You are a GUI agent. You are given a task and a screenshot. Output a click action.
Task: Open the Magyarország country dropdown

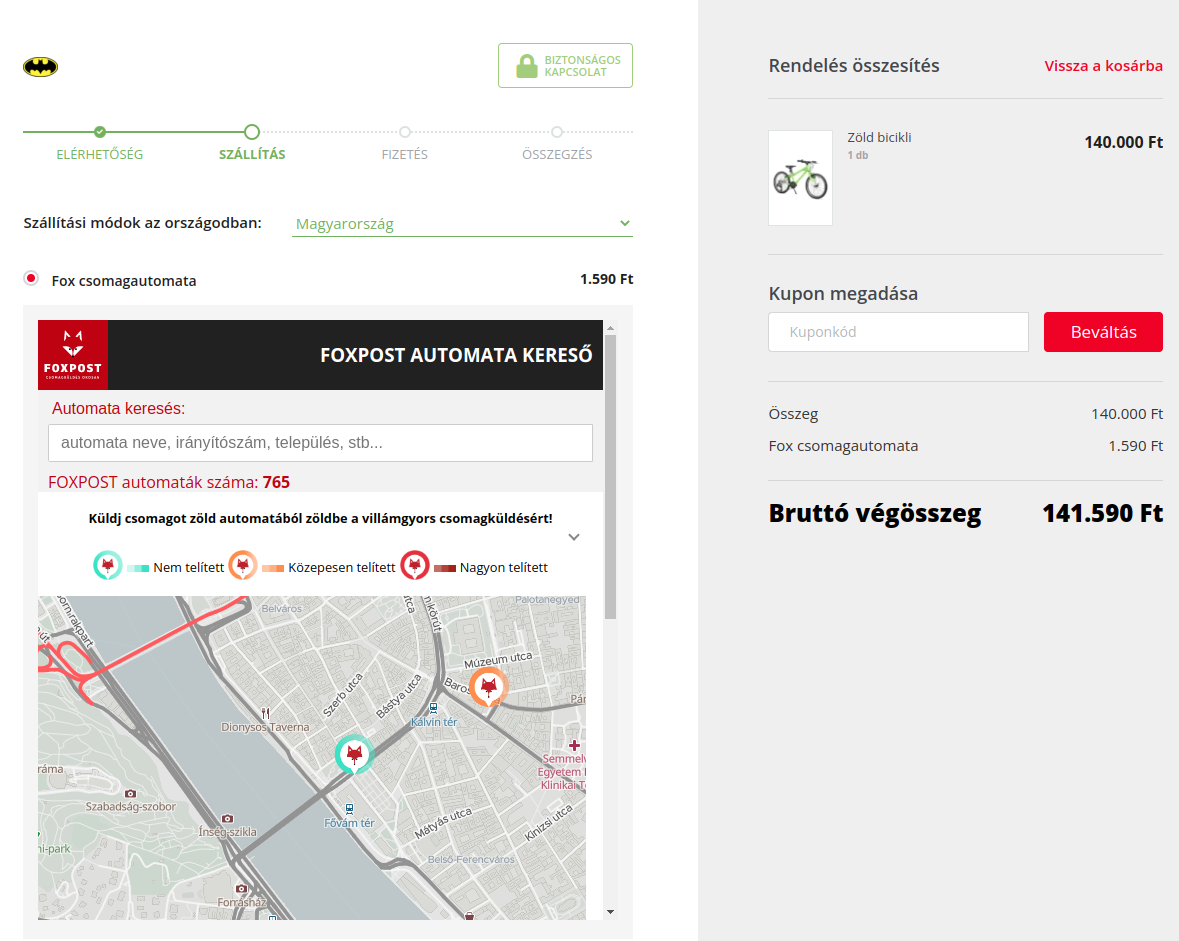(462, 223)
